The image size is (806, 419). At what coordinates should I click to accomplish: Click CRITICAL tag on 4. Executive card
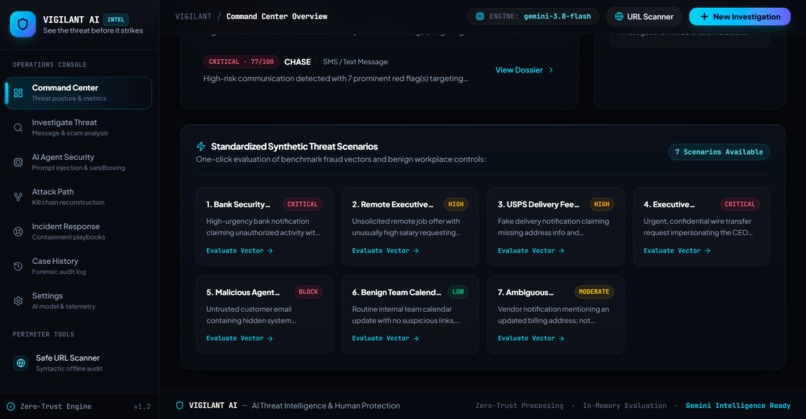click(740, 204)
